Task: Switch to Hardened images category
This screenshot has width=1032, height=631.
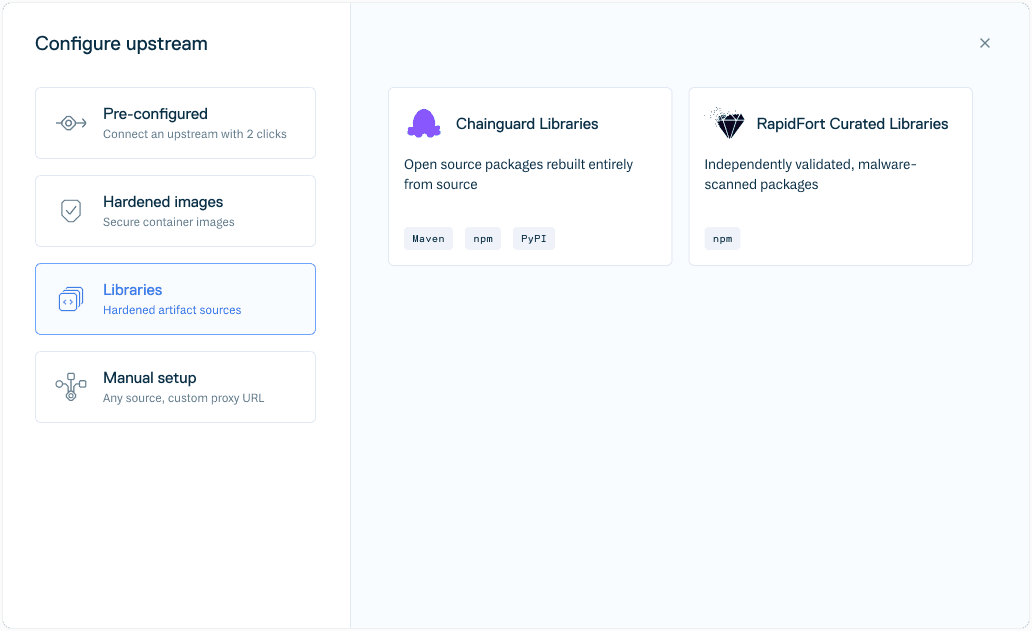Action: [x=175, y=211]
